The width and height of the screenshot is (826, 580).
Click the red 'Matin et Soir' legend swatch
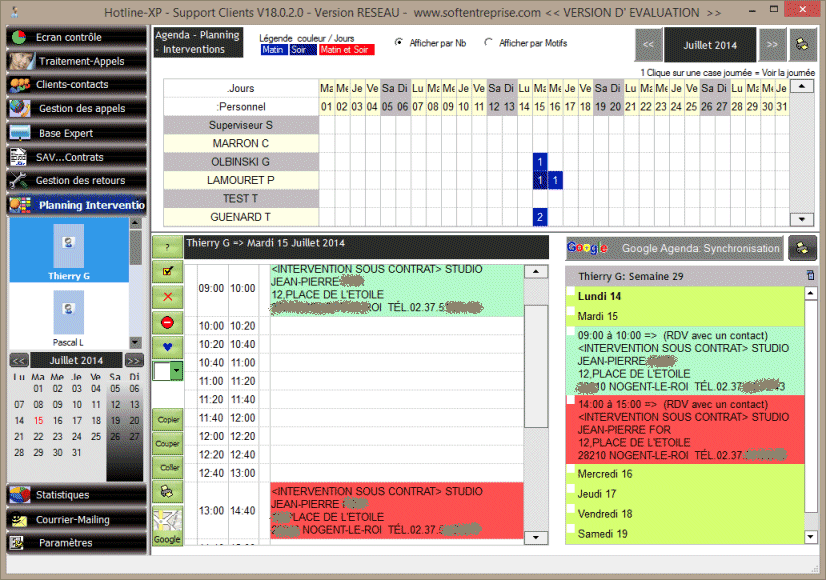[346, 49]
